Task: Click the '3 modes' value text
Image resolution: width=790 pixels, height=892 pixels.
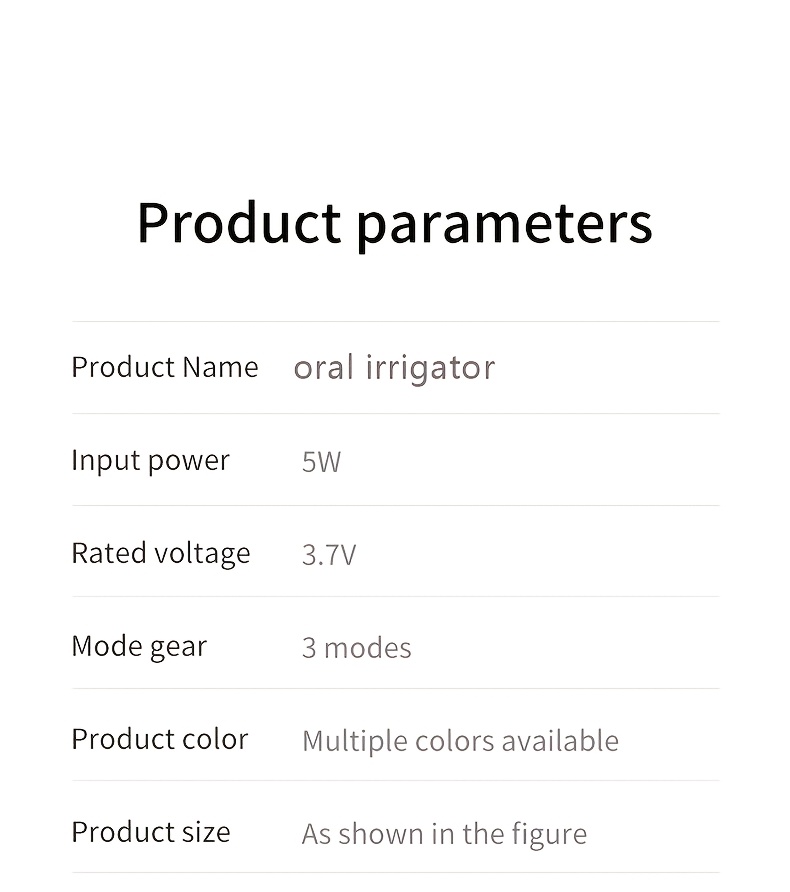Action: click(x=357, y=648)
